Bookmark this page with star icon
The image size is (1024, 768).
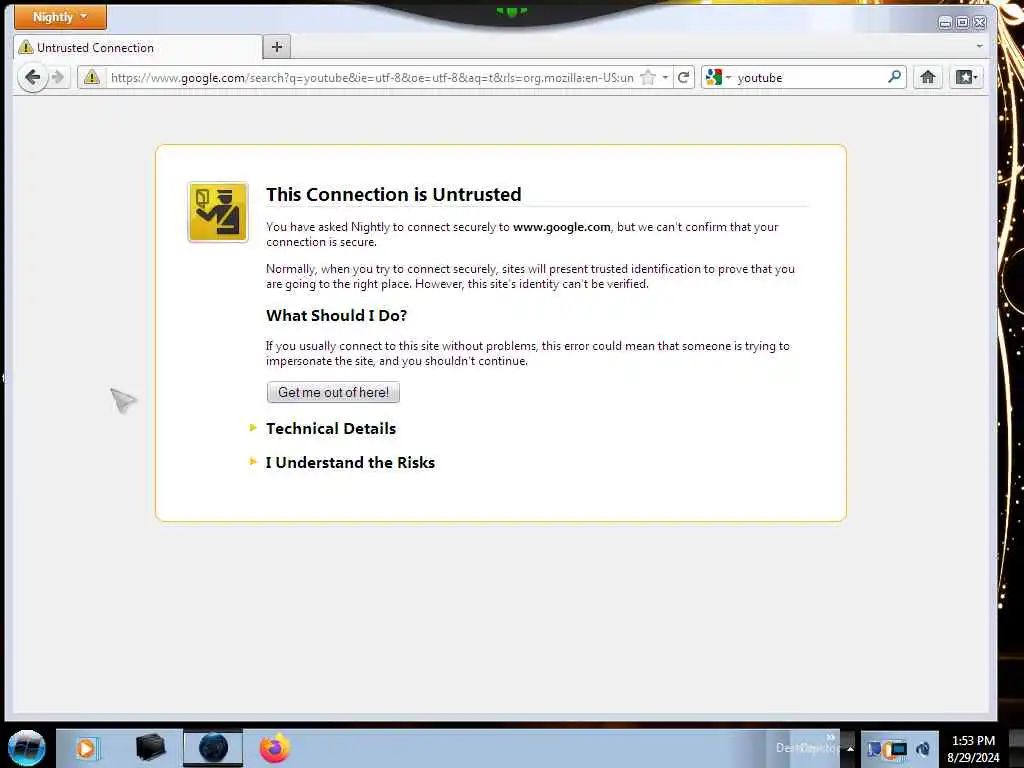point(648,78)
